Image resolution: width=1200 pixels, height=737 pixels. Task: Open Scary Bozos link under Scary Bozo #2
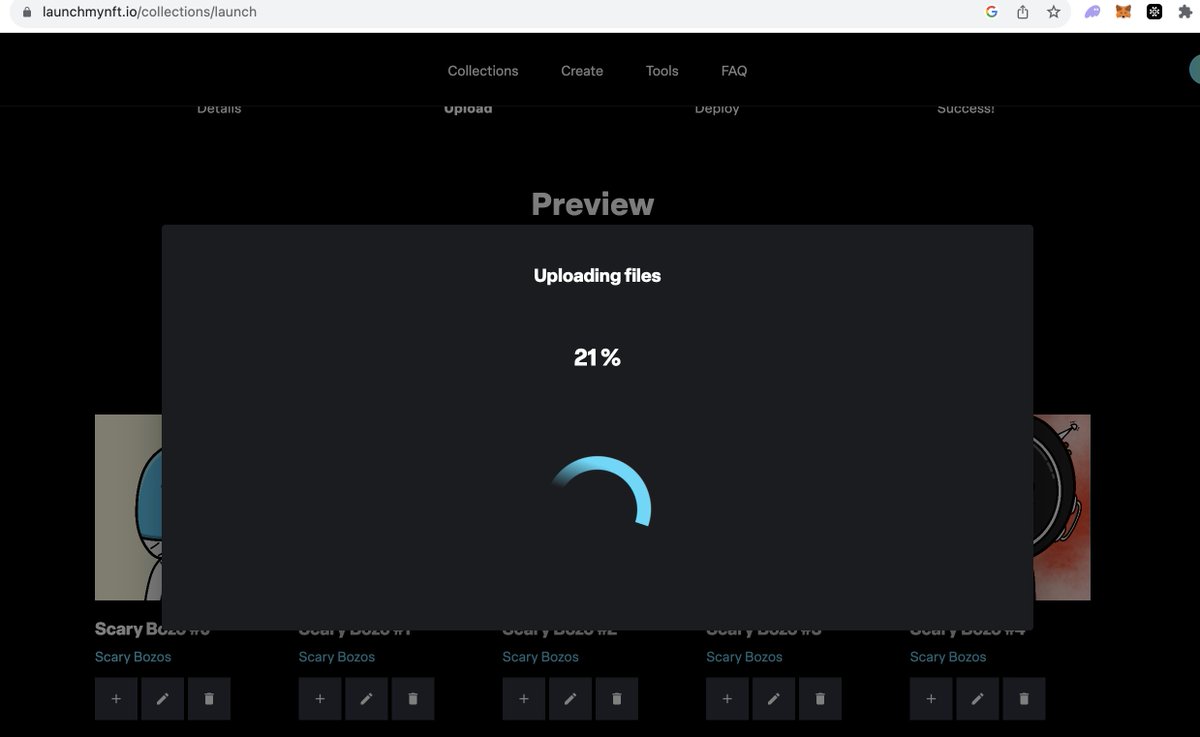541,657
